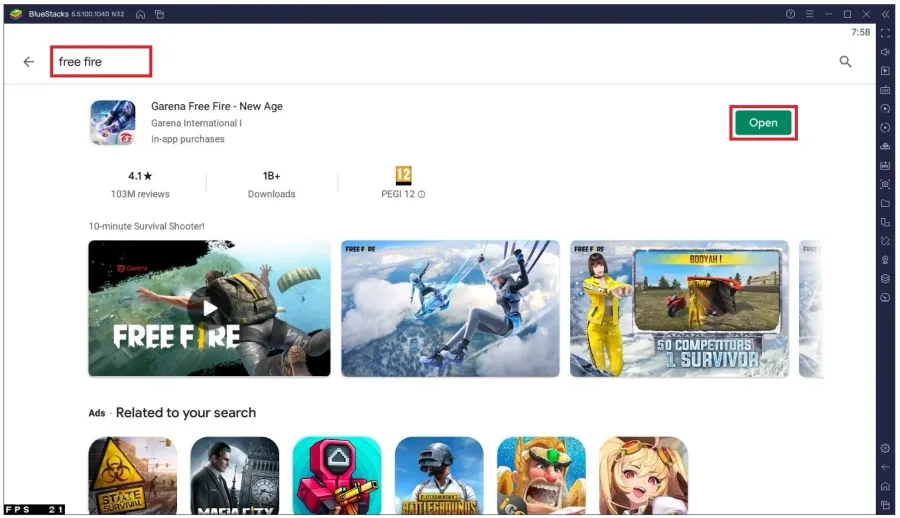
Task: Click the 1B+ Downloads stat
Action: point(271,184)
